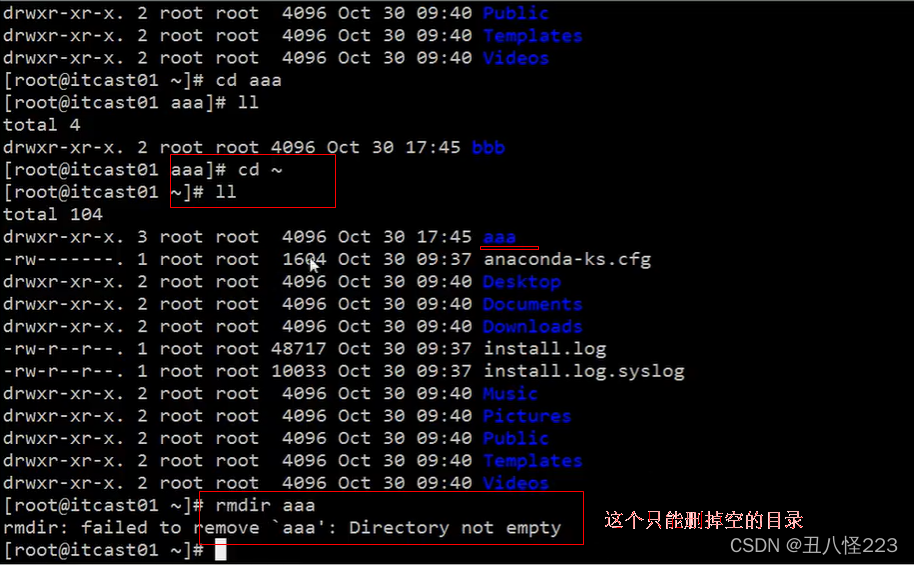Click file size value 10033
This screenshot has height=566, width=914.
(299, 371)
